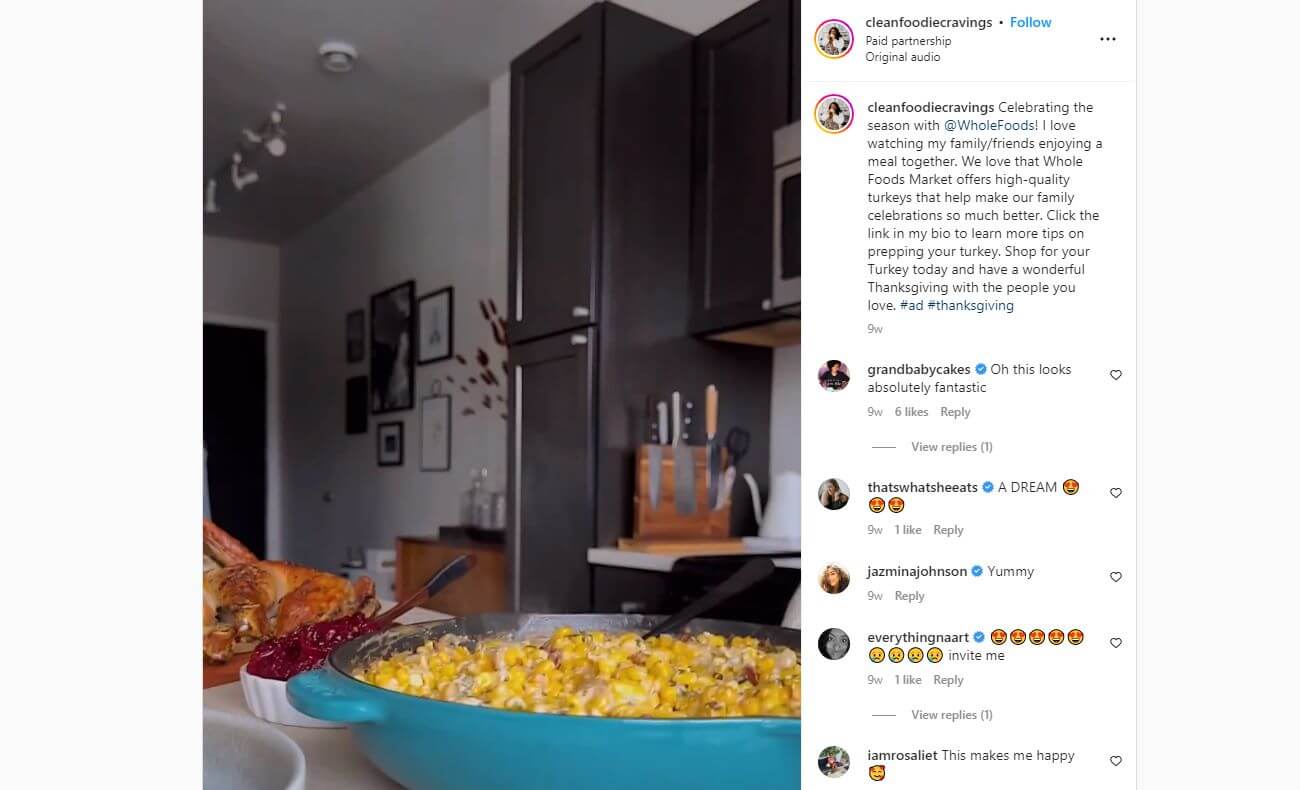This screenshot has height=790, width=1300.
Task: Like grandbabycakes' comment with the heart
Action: coord(1116,375)
